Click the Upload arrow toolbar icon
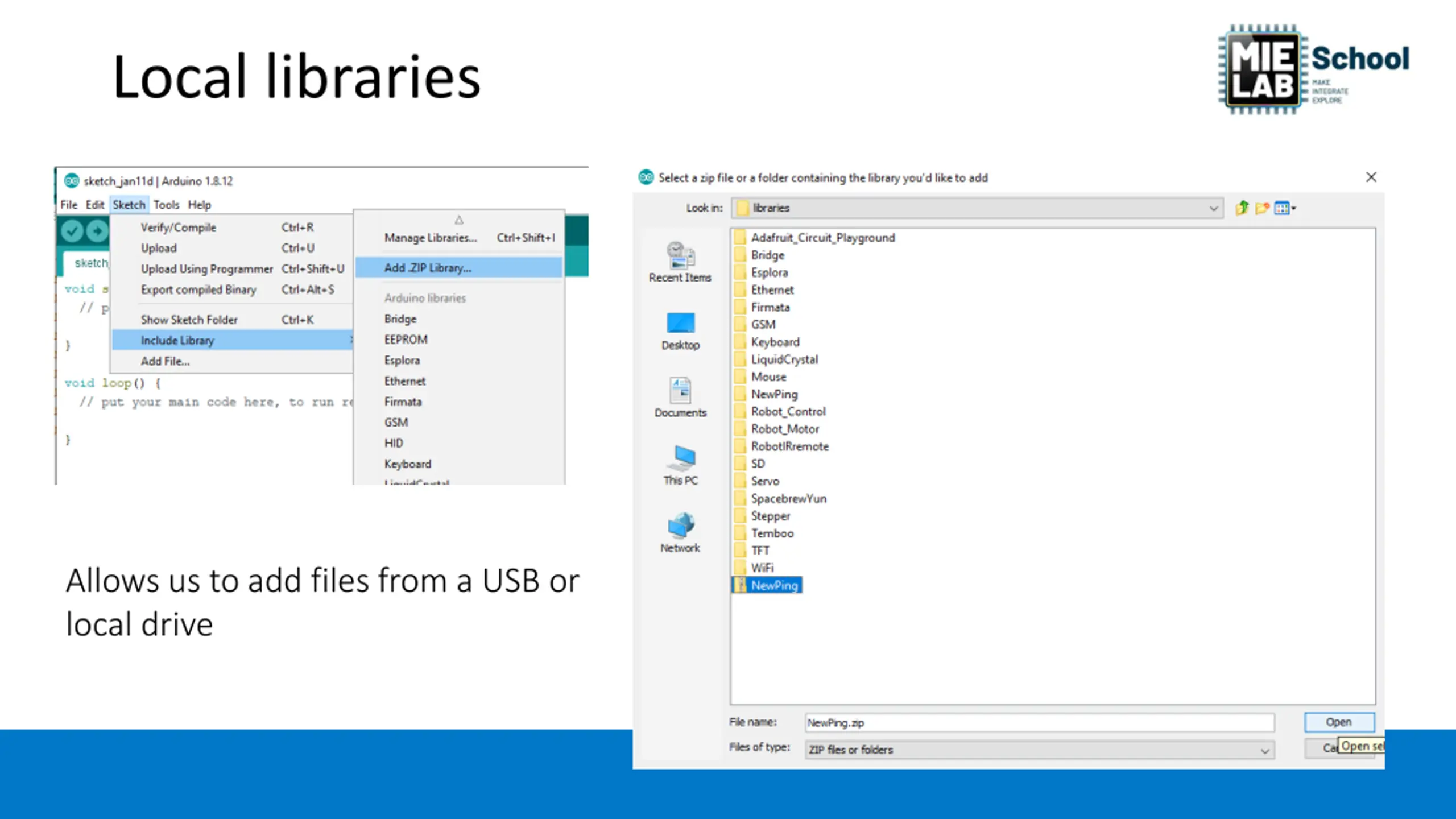 tap(97, 231)
